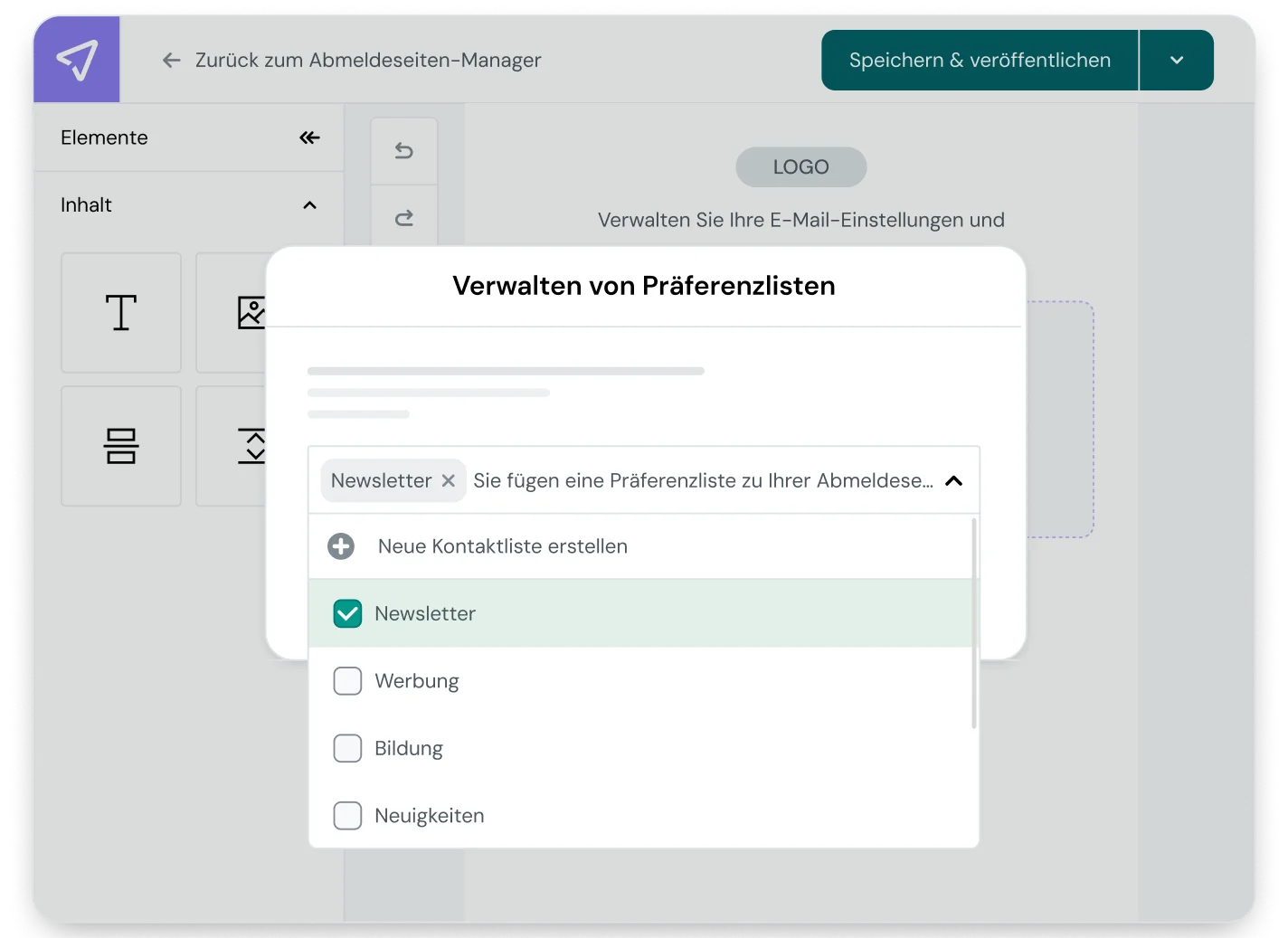This screenshot has height=938, width=1288.
Task: Select the Text element icon
Action: (120, 312)
